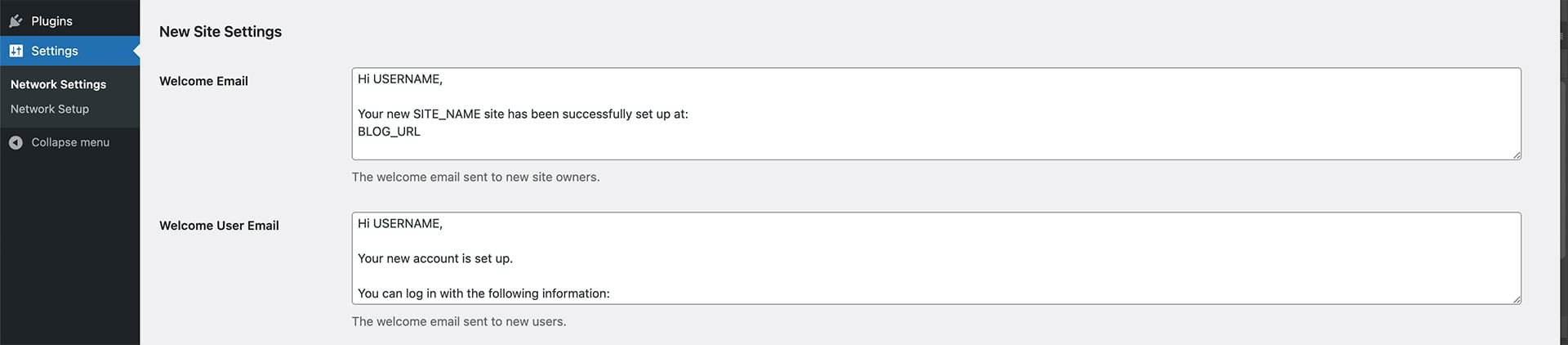Place cursor on BLOG_URL line in email

pyautogui.click(x=389, y=132)
